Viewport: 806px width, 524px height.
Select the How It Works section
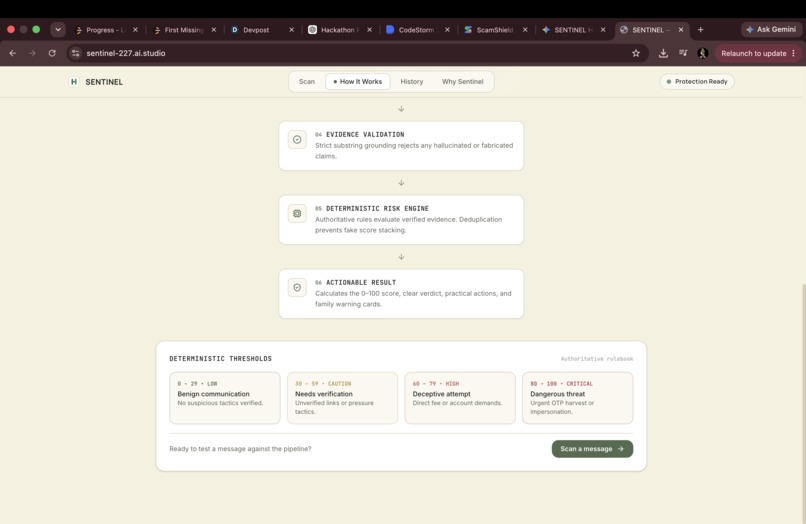click(x=357, y=82)
